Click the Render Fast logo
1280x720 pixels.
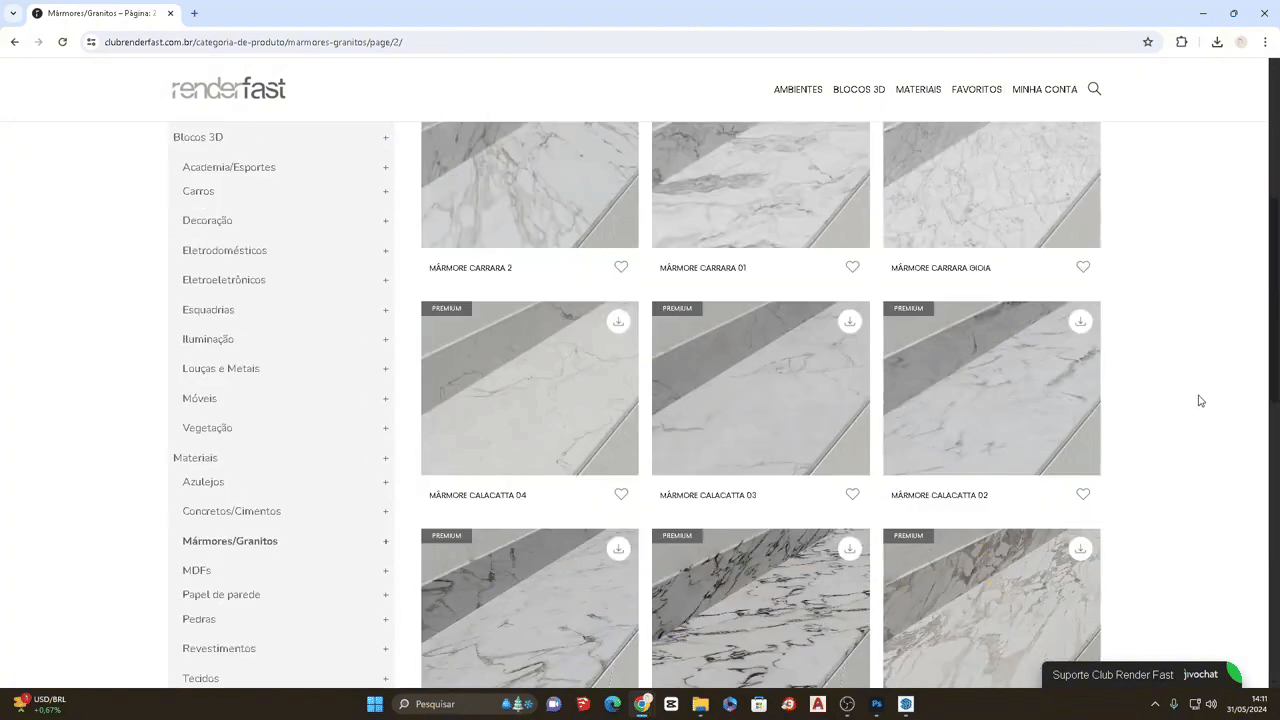pos(229,89)
